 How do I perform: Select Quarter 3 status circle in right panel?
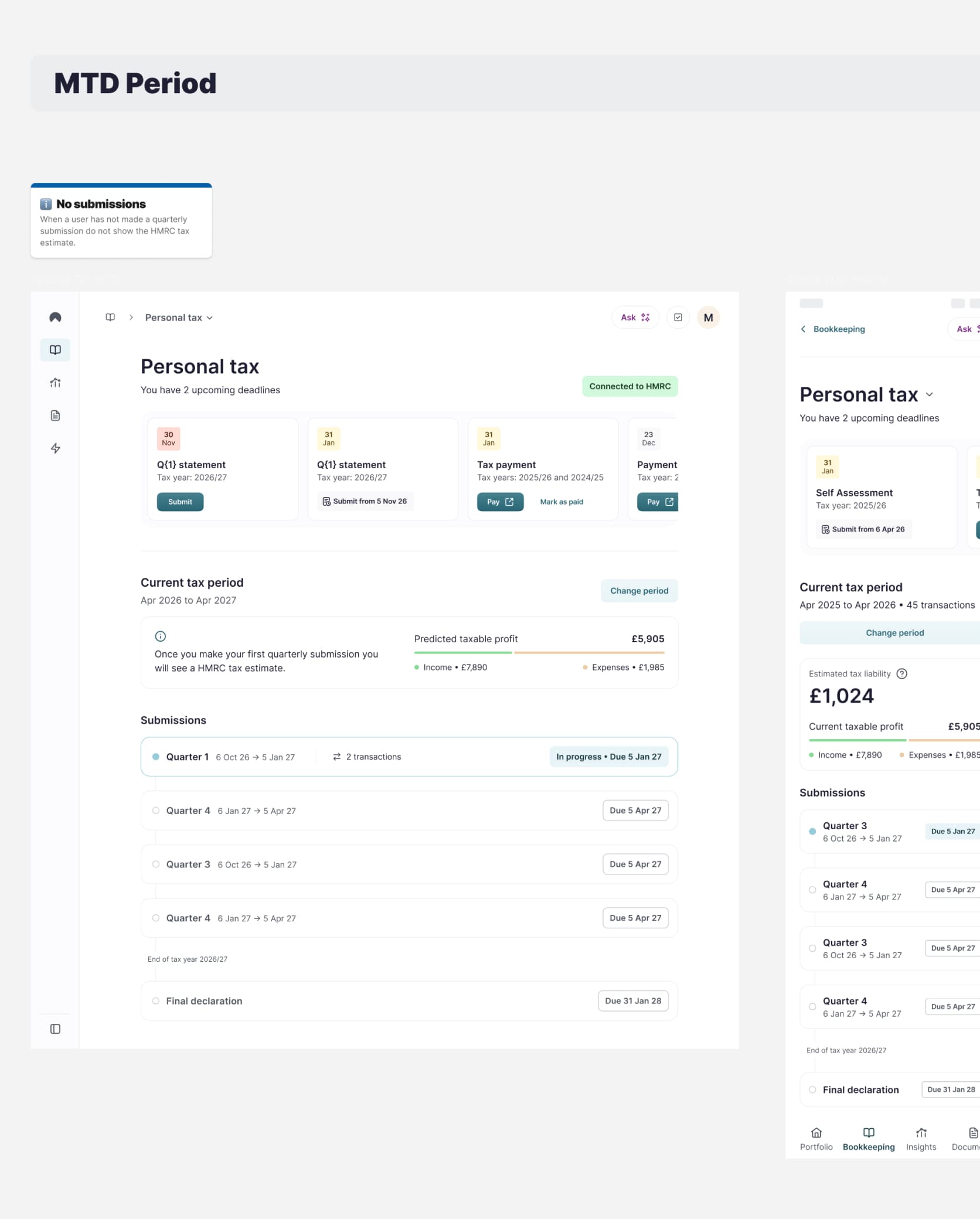click(x=812, y=831)
